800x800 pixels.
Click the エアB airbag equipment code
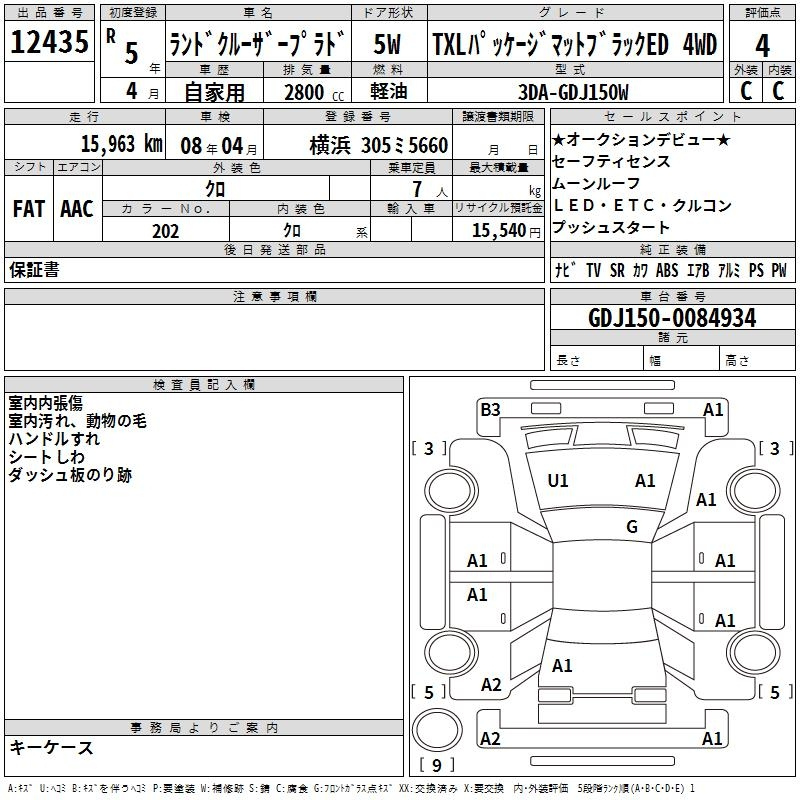coord(698,270)
